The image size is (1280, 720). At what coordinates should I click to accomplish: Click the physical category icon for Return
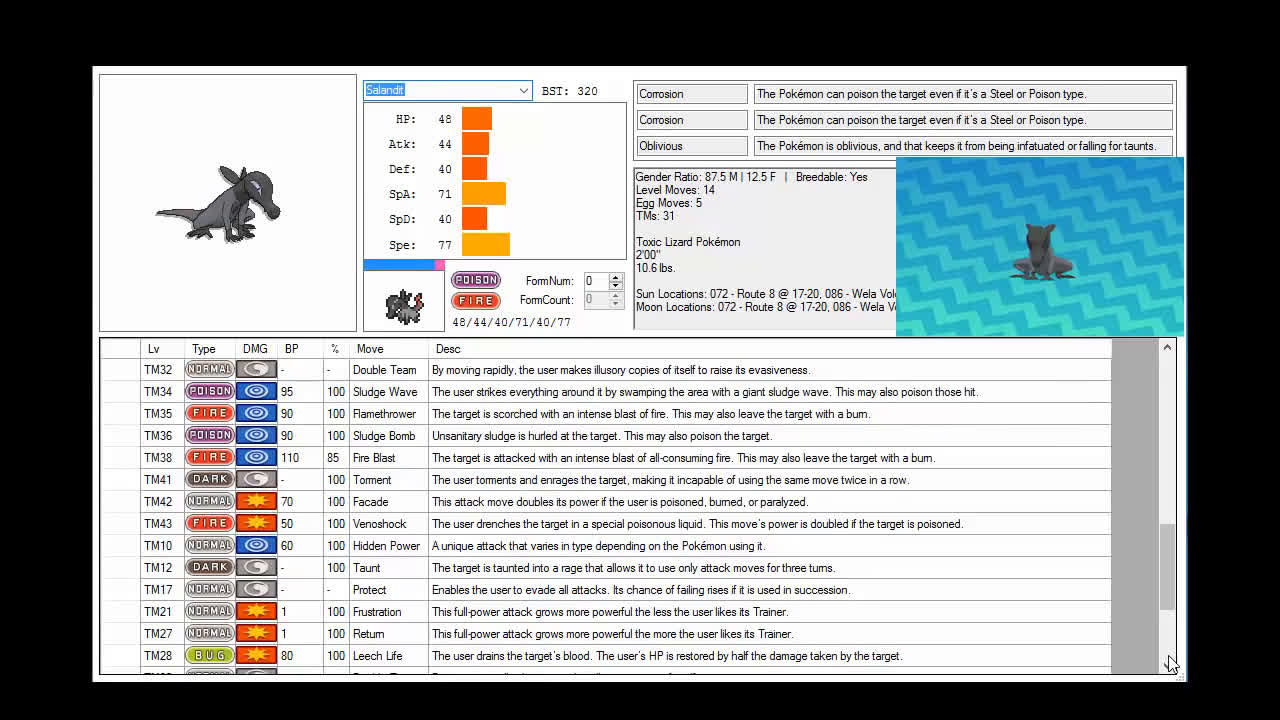(x=257, y=634)
